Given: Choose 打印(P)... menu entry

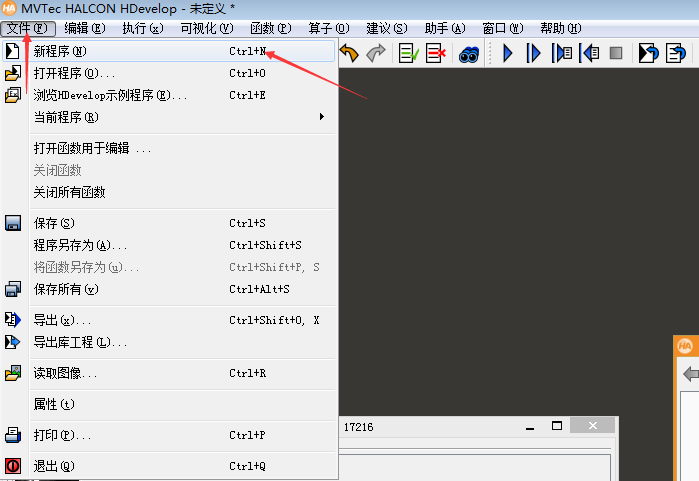Looking at the screenshot, I should 169,435.
